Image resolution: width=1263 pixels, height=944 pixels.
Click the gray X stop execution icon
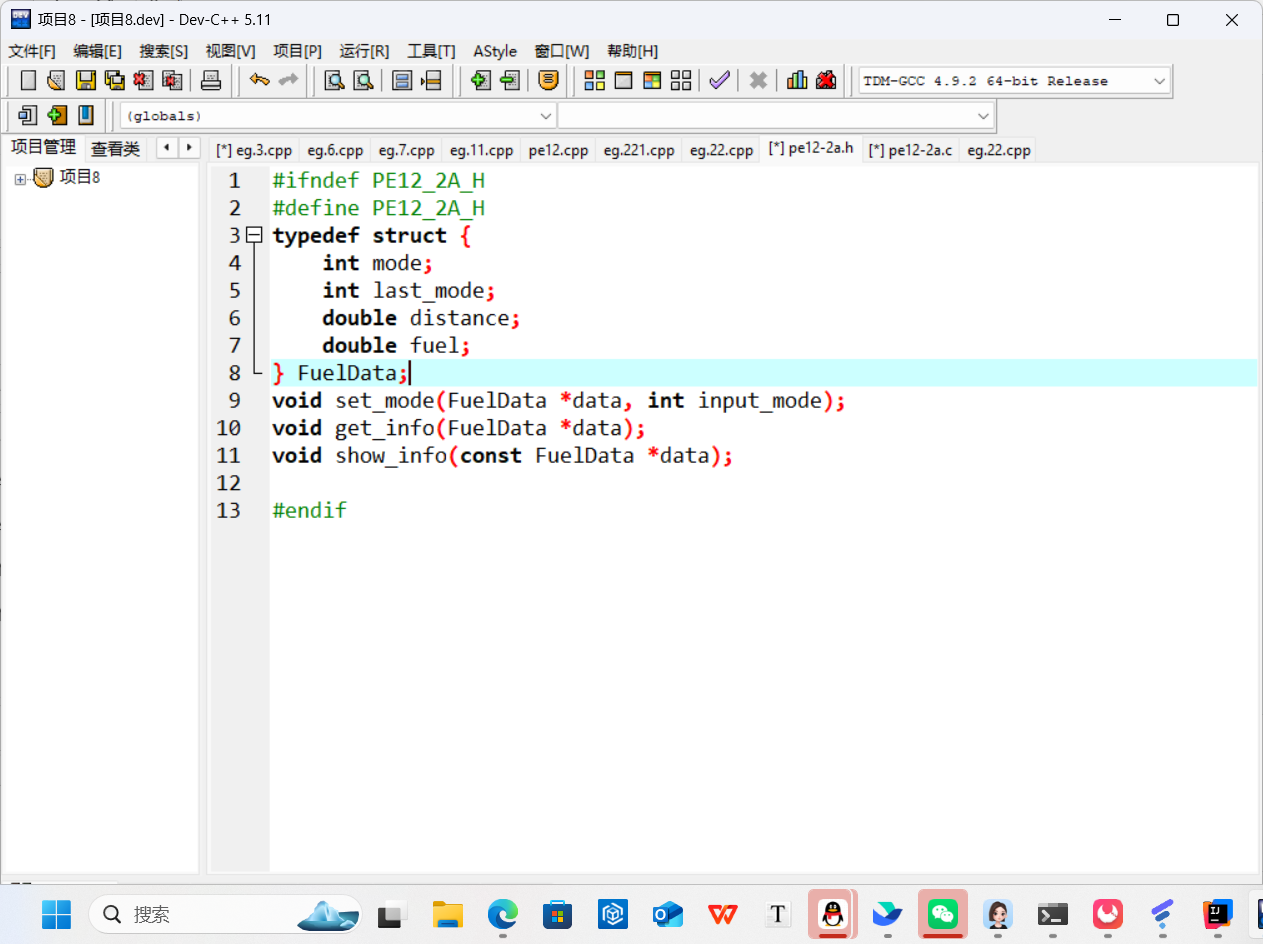(758, 81)
